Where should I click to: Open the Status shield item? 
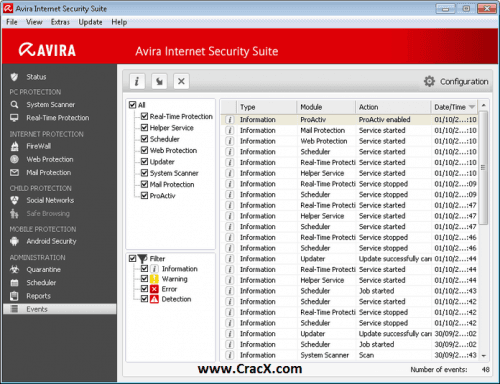coord(36,77)
